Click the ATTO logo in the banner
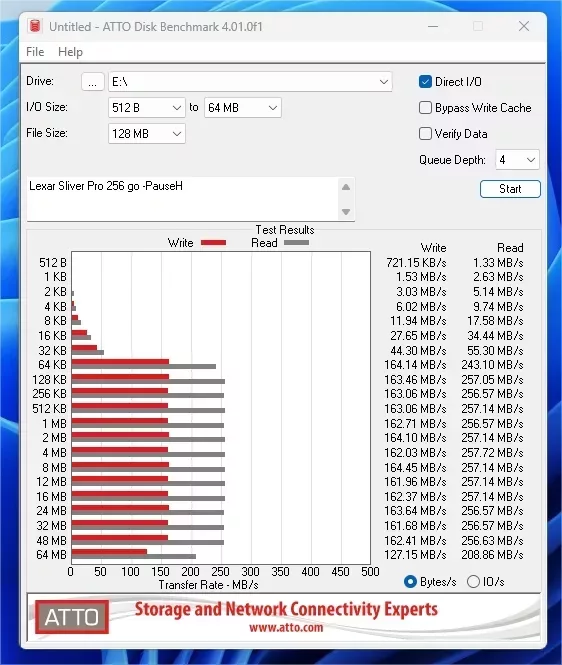The image size is (562, 665). (x=72, y=617)
